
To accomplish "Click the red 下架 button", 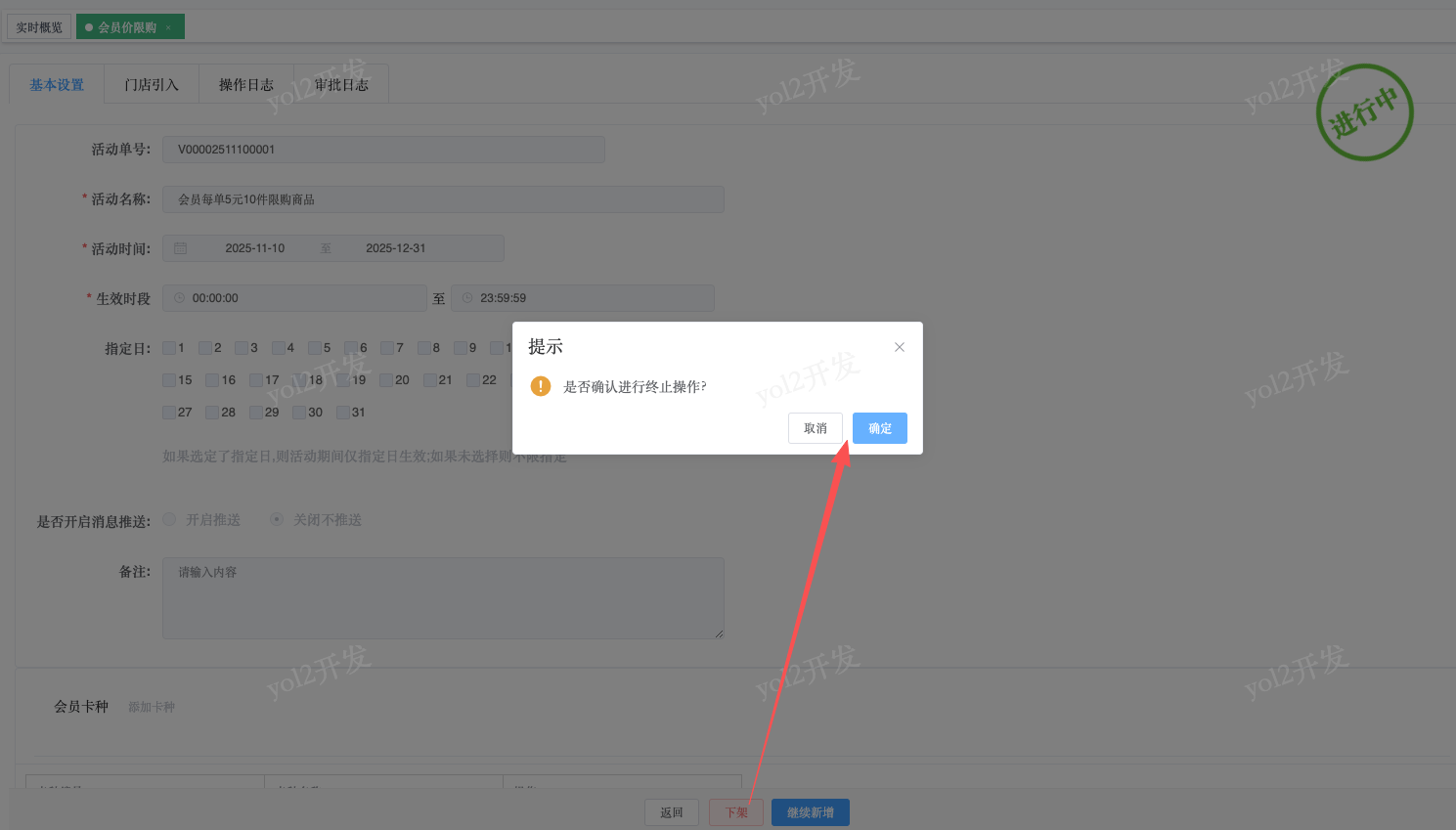I will [736, 812].
